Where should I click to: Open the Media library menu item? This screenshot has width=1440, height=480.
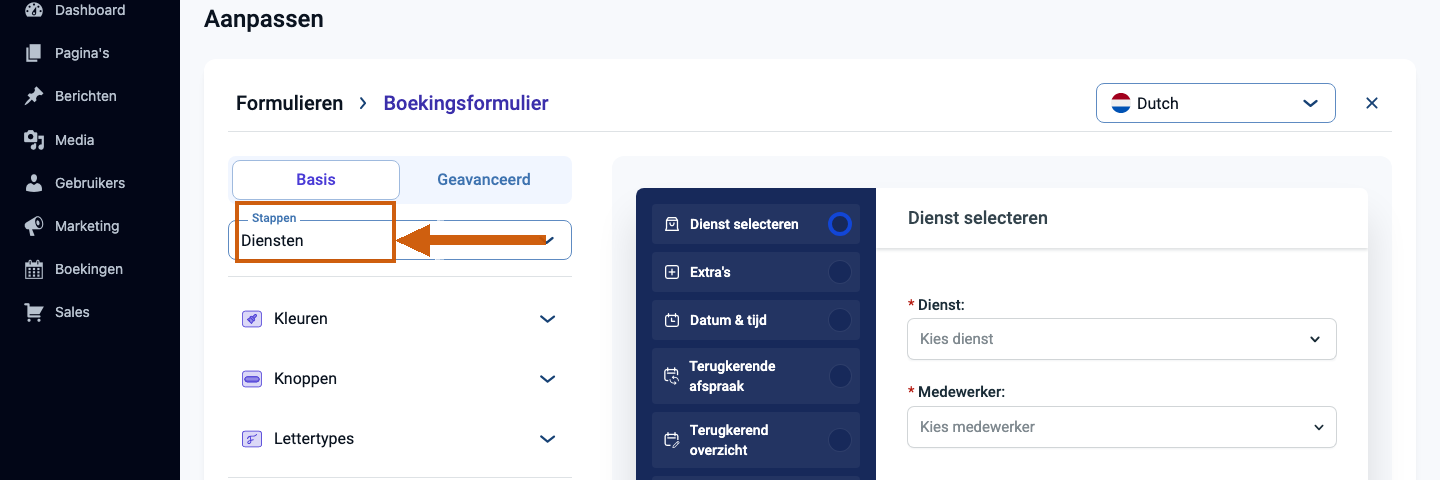(74, 140)
